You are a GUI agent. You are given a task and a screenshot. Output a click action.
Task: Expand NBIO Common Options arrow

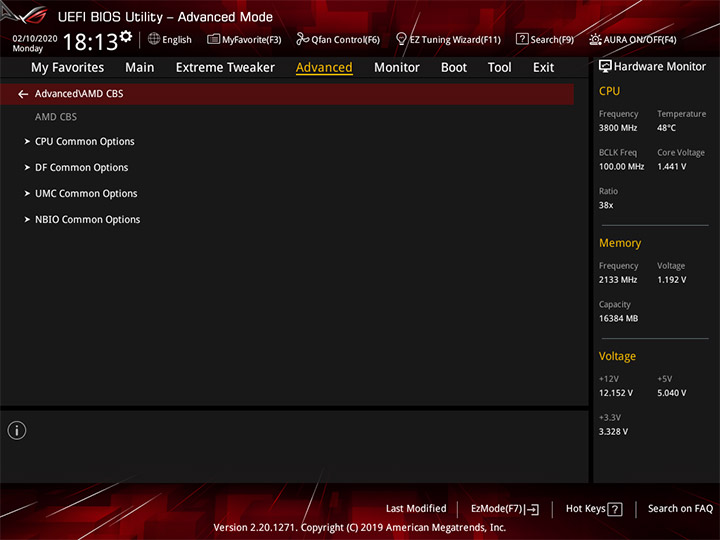click(27, 219)
